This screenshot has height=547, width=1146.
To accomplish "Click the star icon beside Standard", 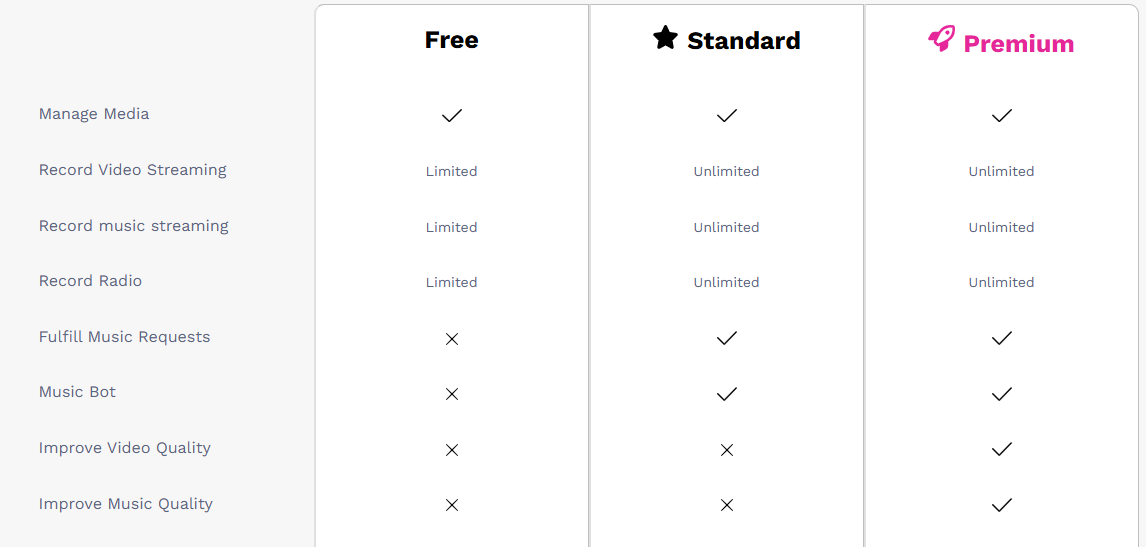I will 665,38.
